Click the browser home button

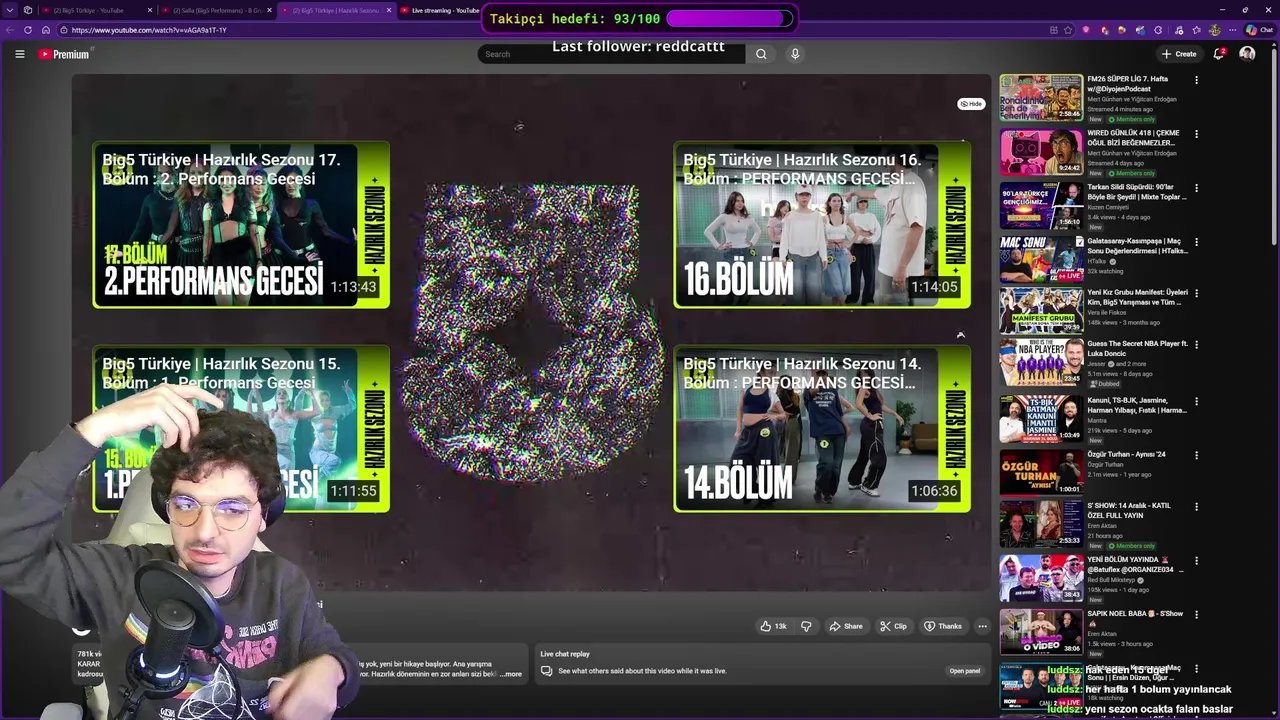(45, 30)
